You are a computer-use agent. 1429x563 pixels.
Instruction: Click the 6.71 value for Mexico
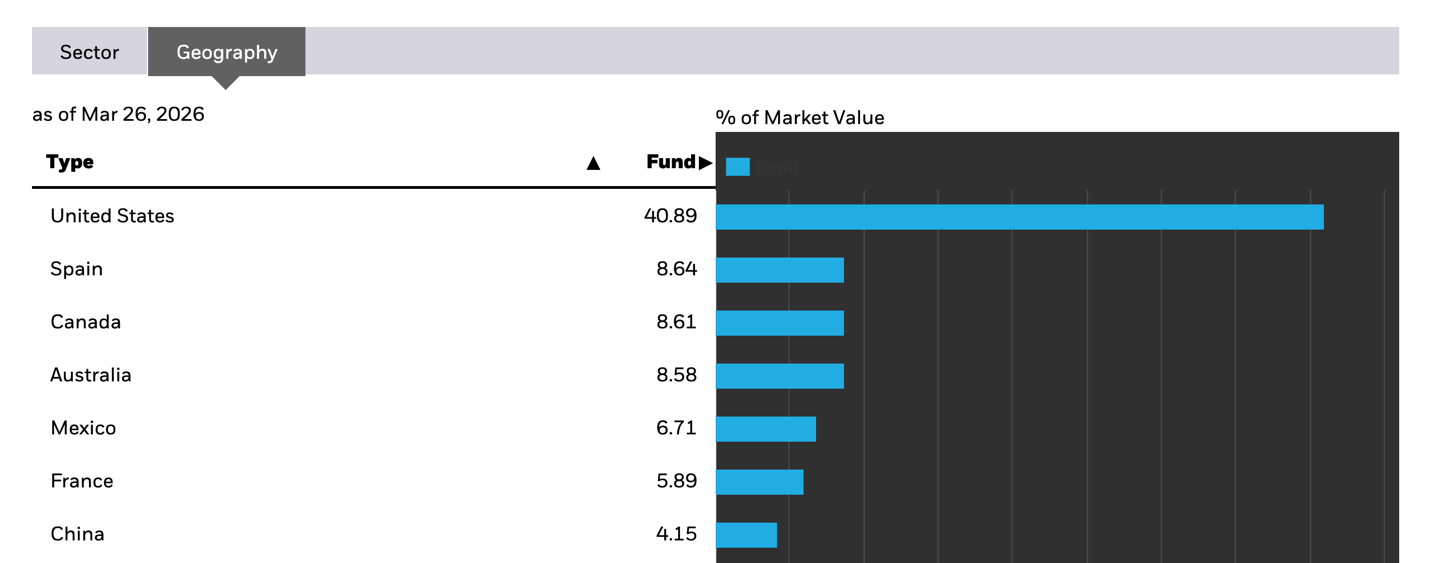(677, 428)
